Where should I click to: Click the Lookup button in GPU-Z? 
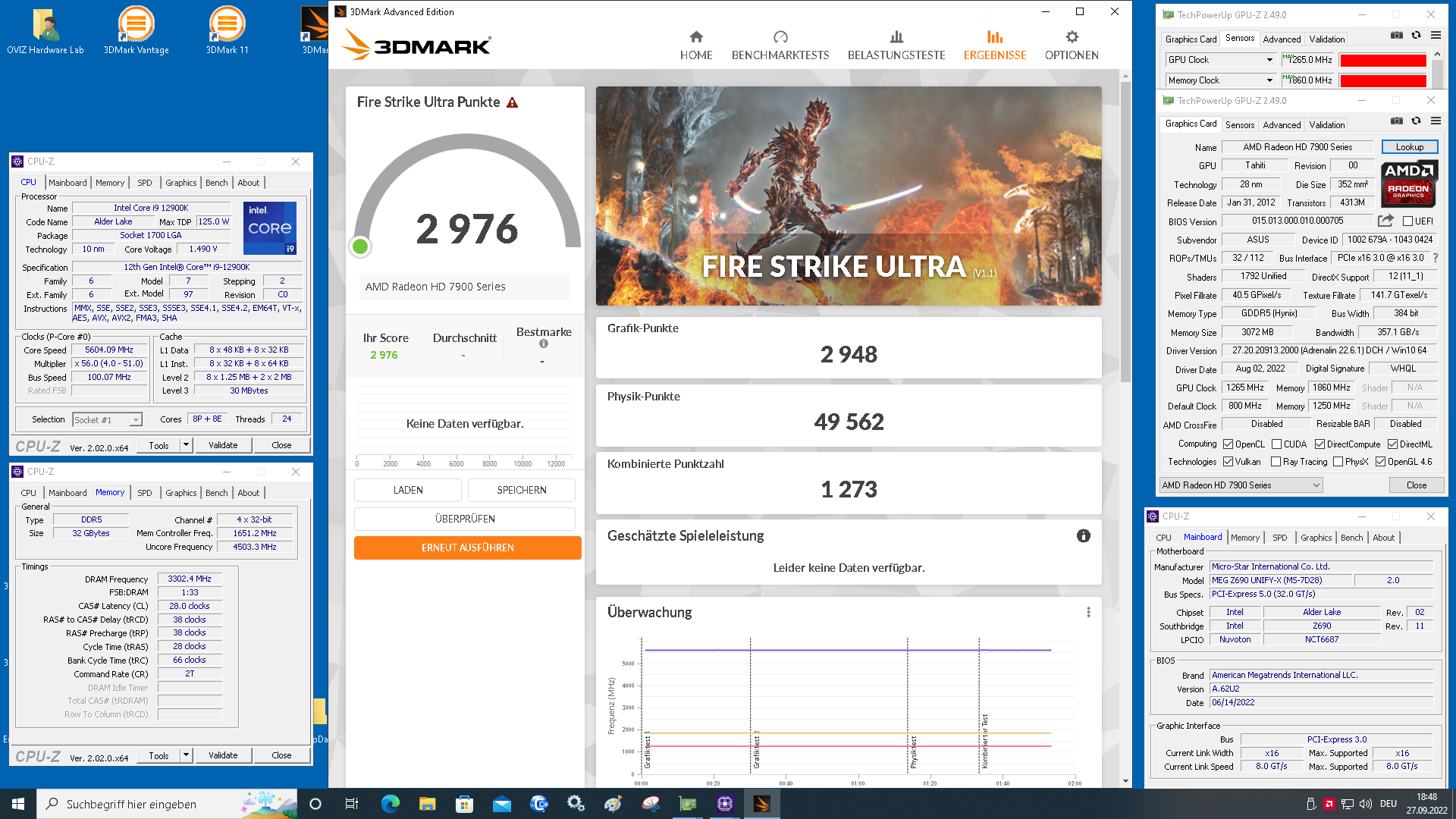[x=1409, y=147]
